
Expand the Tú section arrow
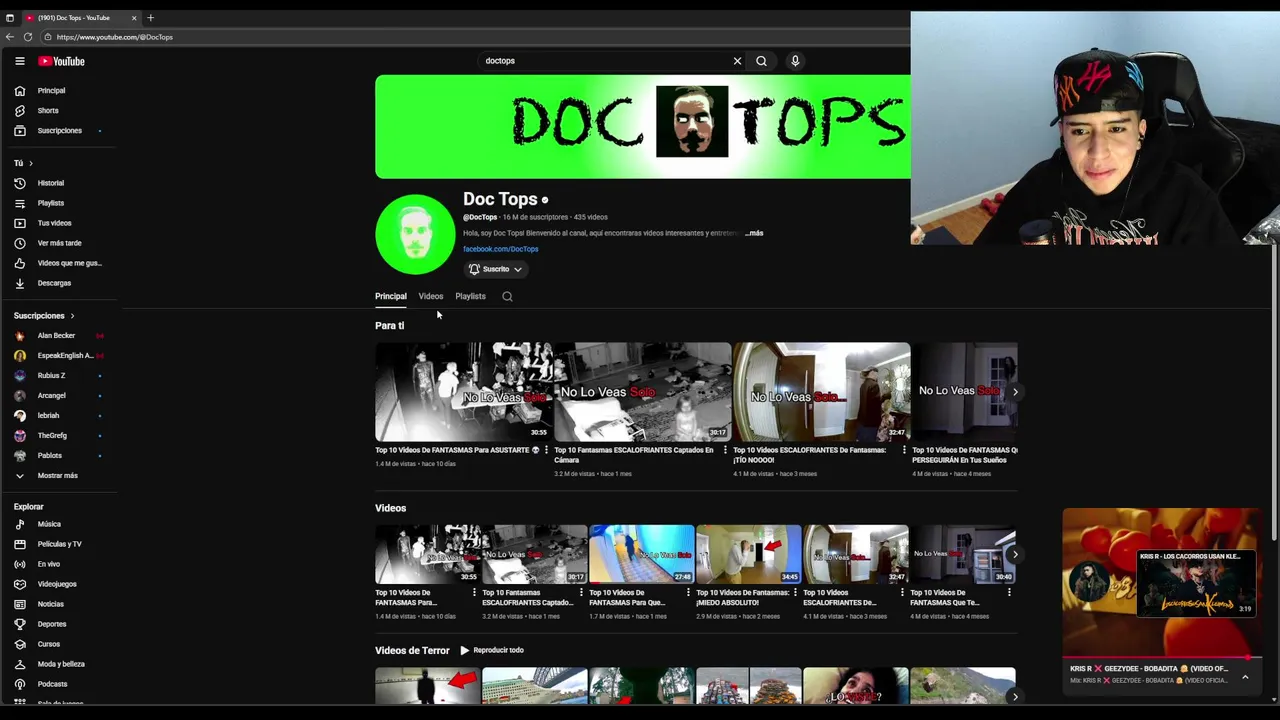tap(30, 163)
